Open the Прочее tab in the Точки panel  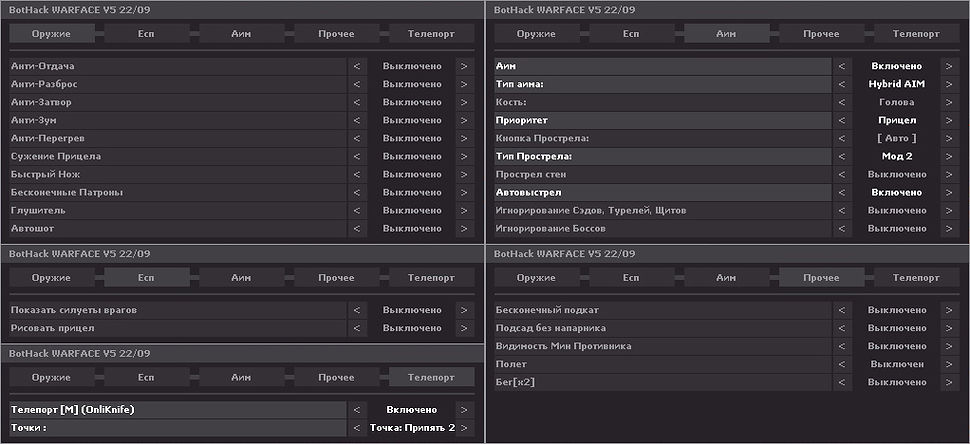pos(337,377)
